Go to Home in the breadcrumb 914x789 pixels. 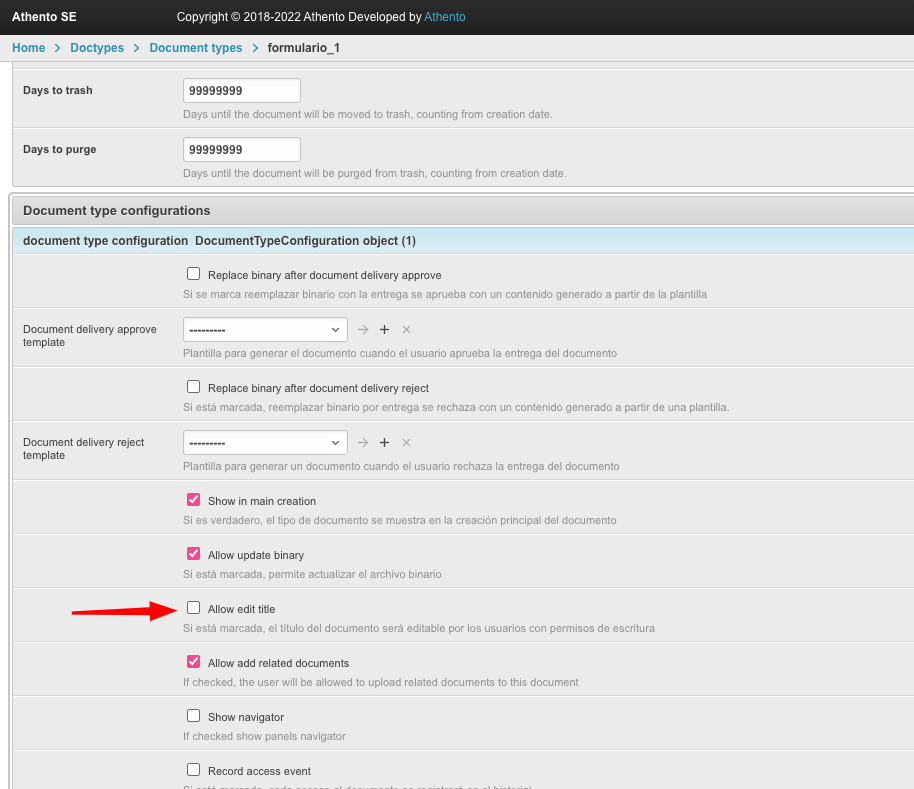coord(28,48)
